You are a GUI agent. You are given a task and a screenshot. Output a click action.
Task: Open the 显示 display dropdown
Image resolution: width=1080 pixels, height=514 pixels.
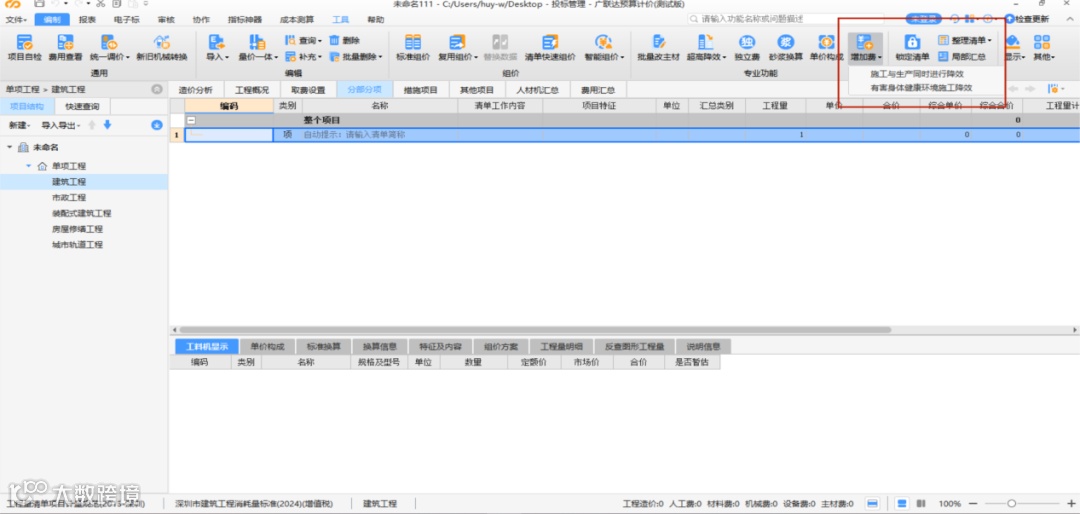coord(1015,47)
